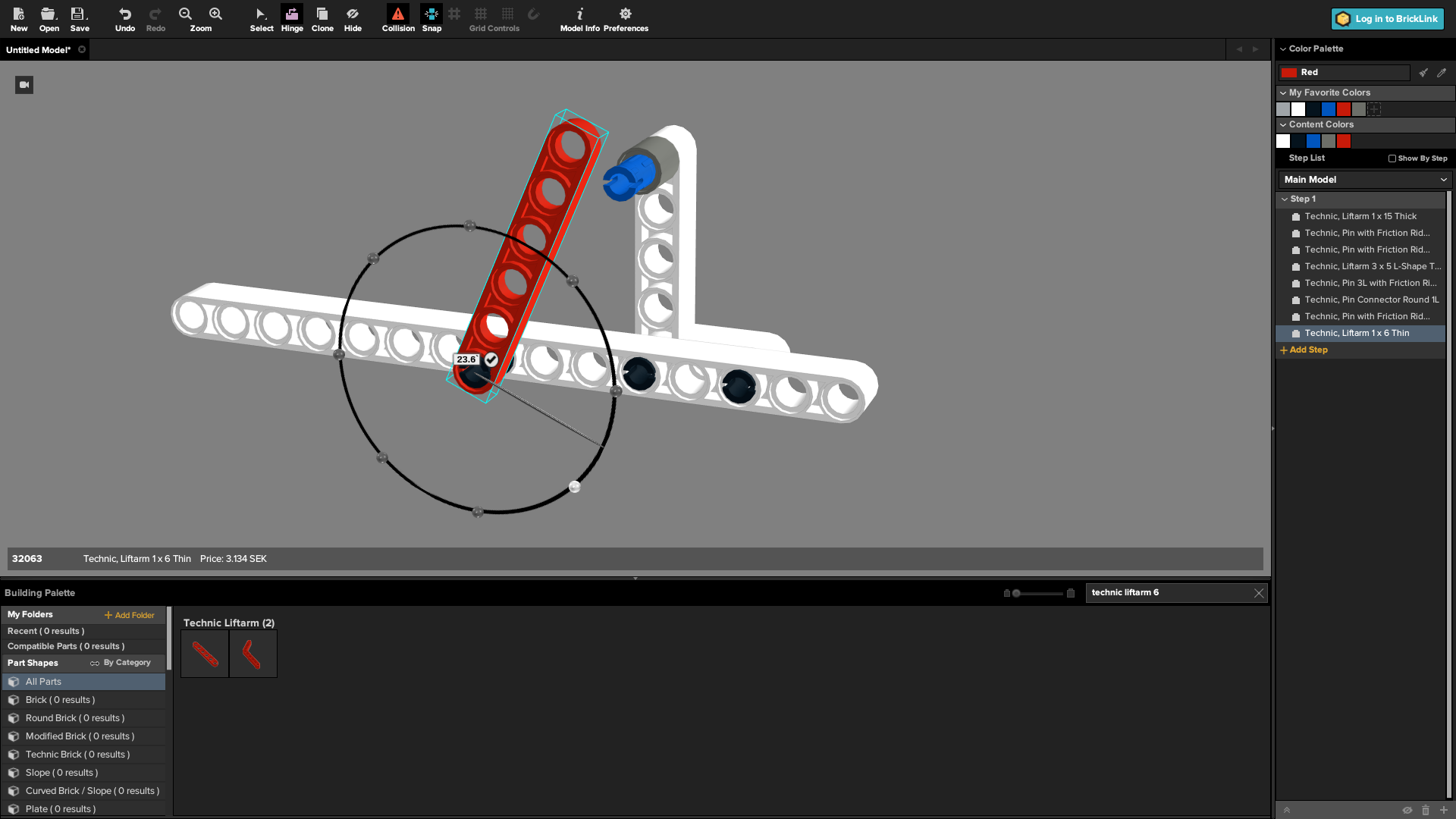This screenshot has height=819, width=1456.
Task: Open Model Info
Action: tap(579, 18)
